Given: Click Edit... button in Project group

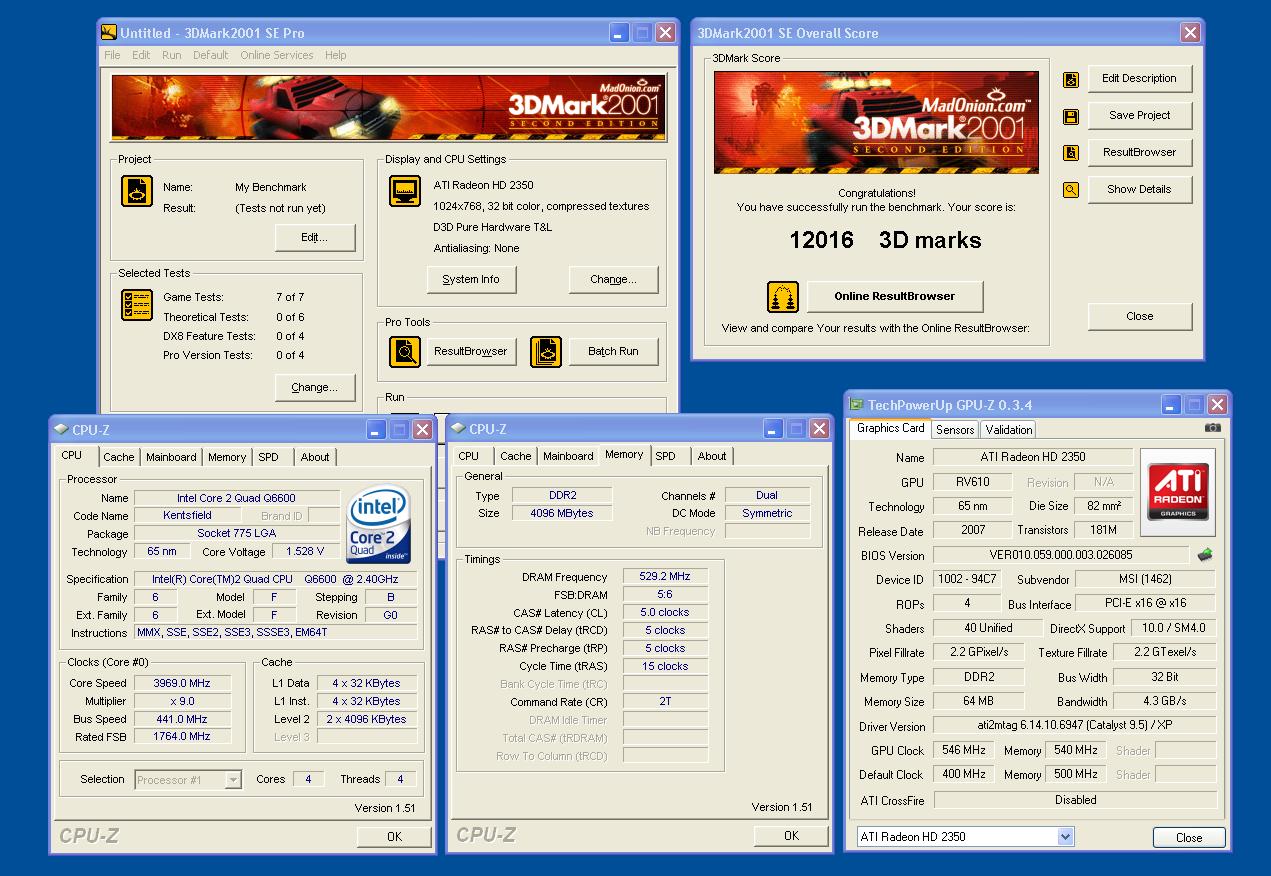Looking at the screenshot, I should coord(315,238).
